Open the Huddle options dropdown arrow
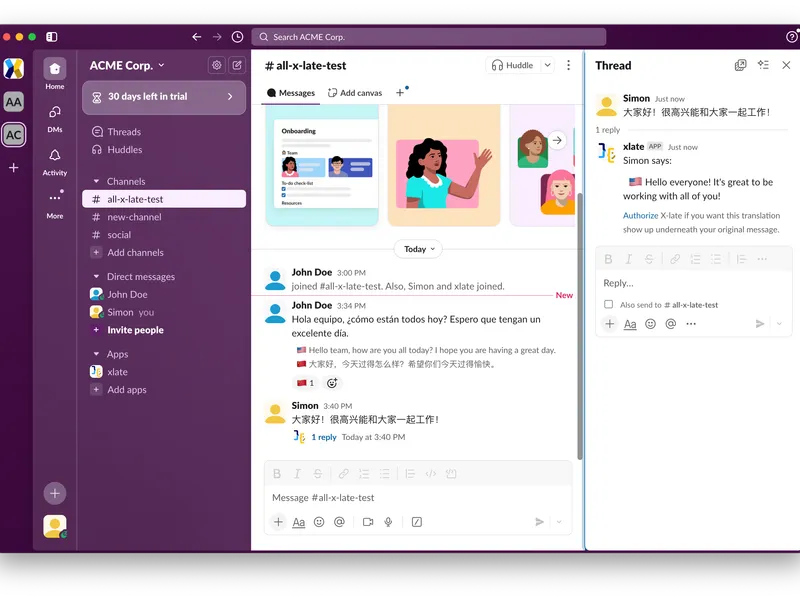This screenshot has height=600, width=800. (x=547, y=65)
